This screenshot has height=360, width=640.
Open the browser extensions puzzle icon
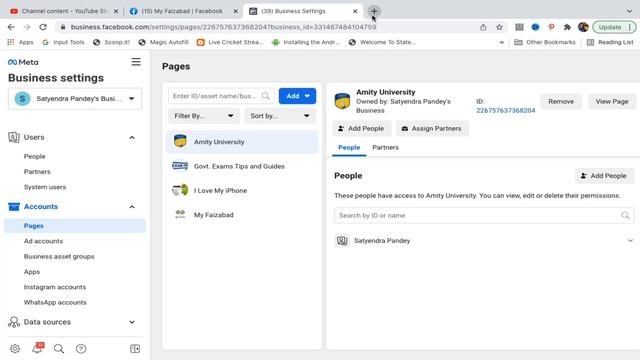coord(567,27)
